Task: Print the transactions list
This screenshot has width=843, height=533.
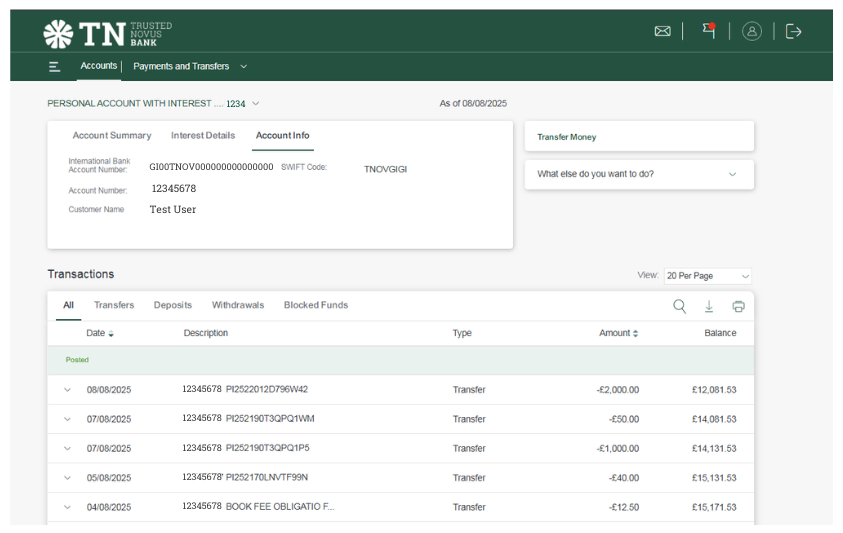Action: pos(738,306)
